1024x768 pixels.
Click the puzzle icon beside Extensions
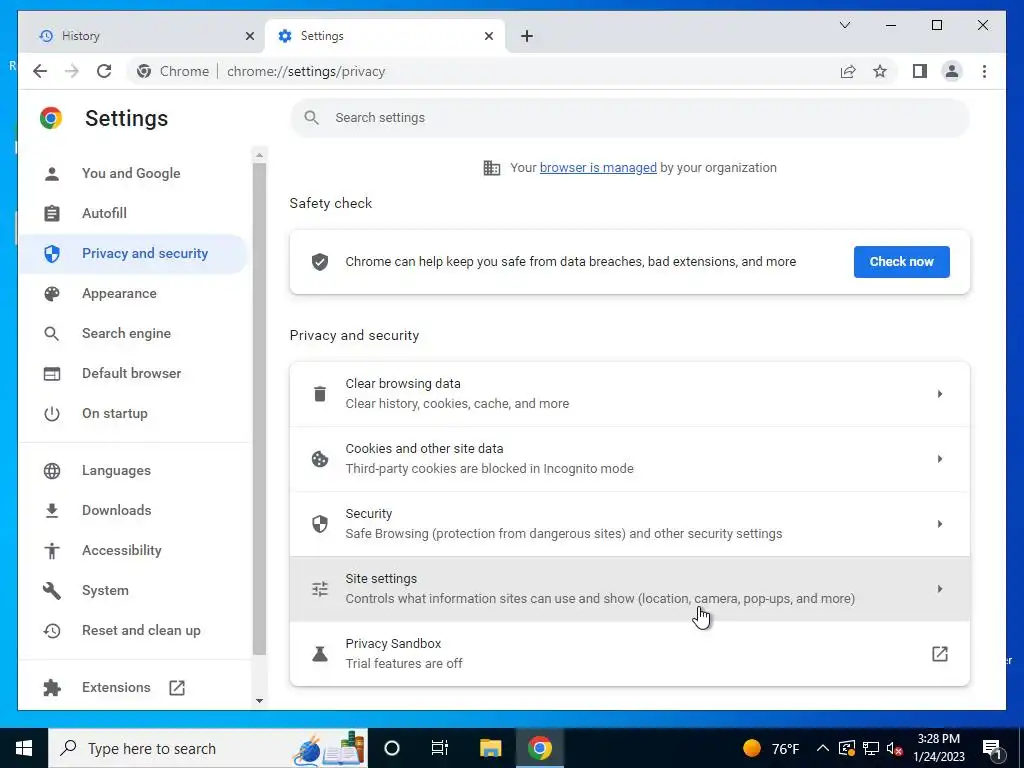coord(52,688)
